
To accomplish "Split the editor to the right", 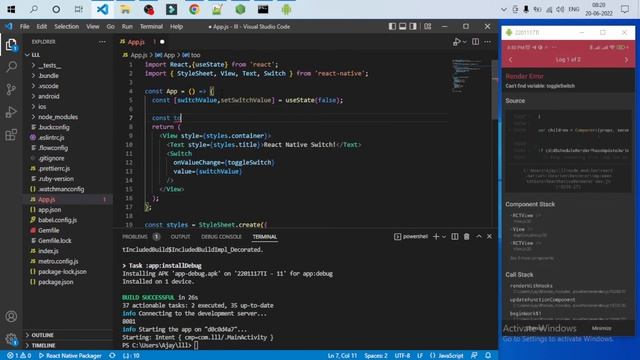I will (476, 42).
